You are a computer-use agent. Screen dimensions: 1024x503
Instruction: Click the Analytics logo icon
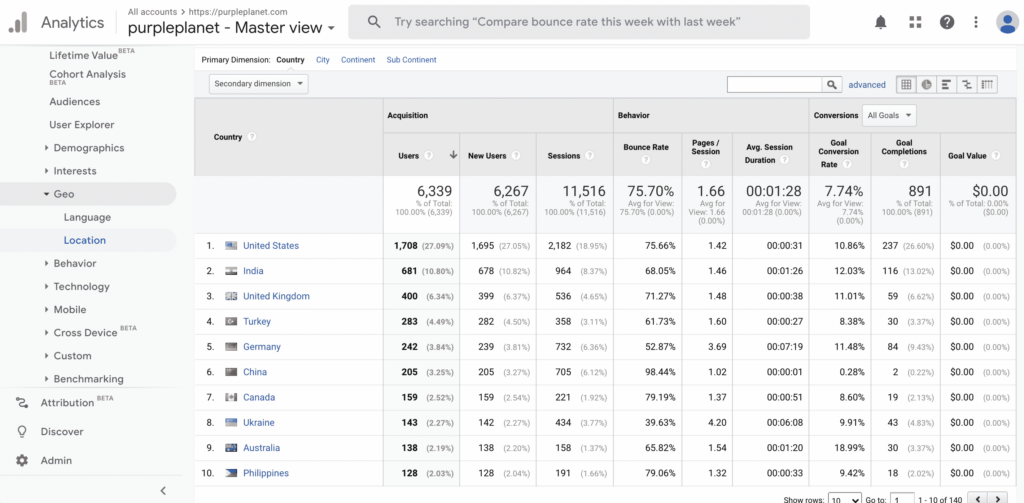(x=18, y=23)
